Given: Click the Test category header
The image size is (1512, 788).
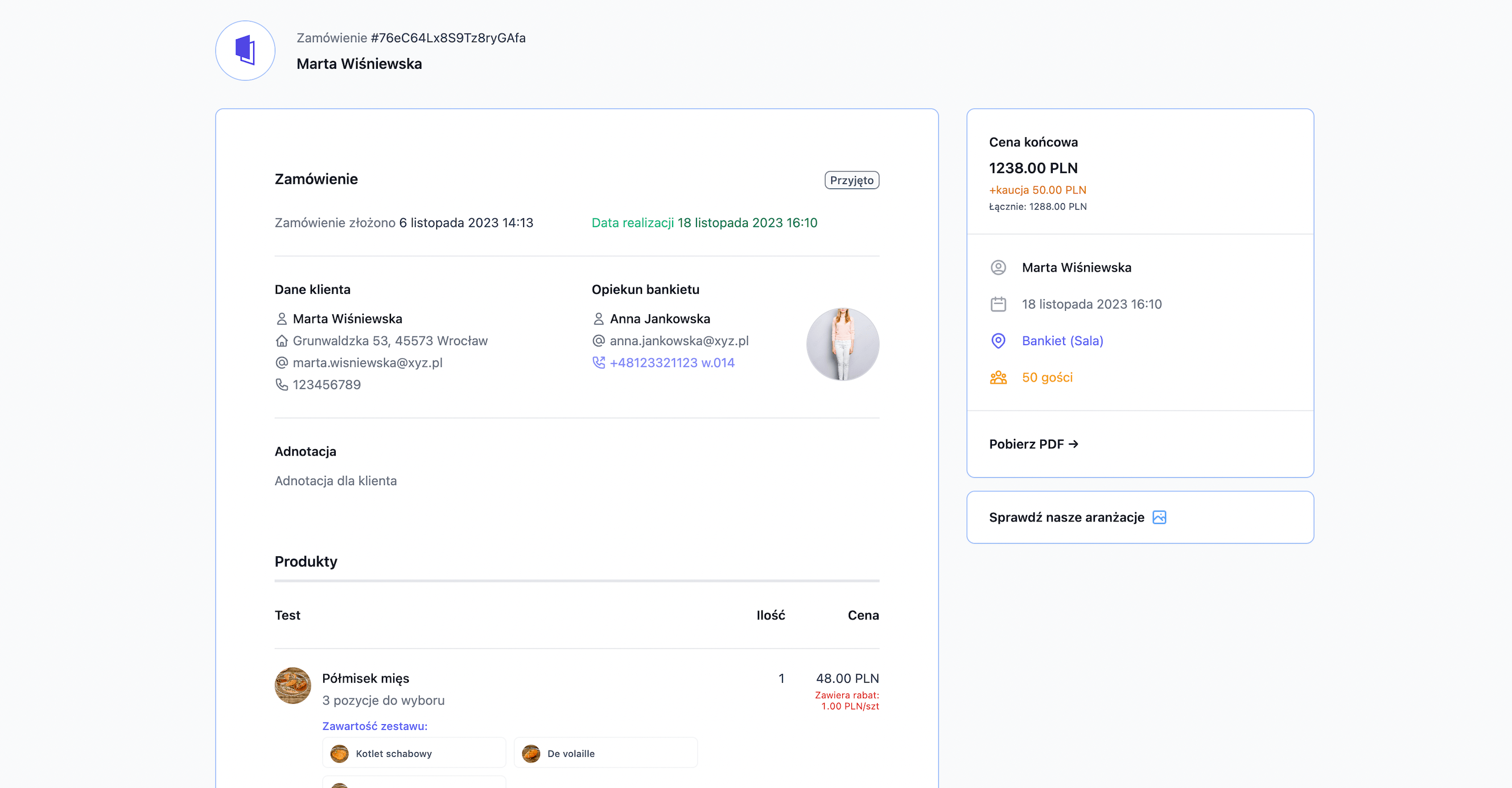Looking at the screenshot, I should tap(287, 615).
